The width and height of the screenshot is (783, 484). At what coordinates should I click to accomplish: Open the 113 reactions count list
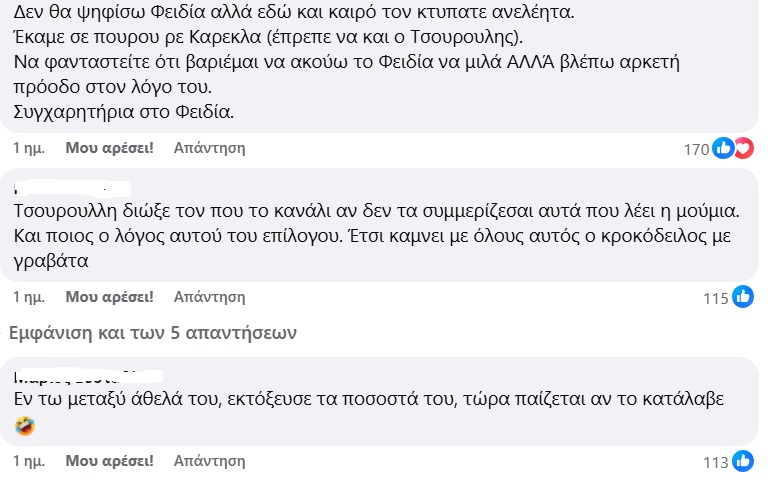717,463
